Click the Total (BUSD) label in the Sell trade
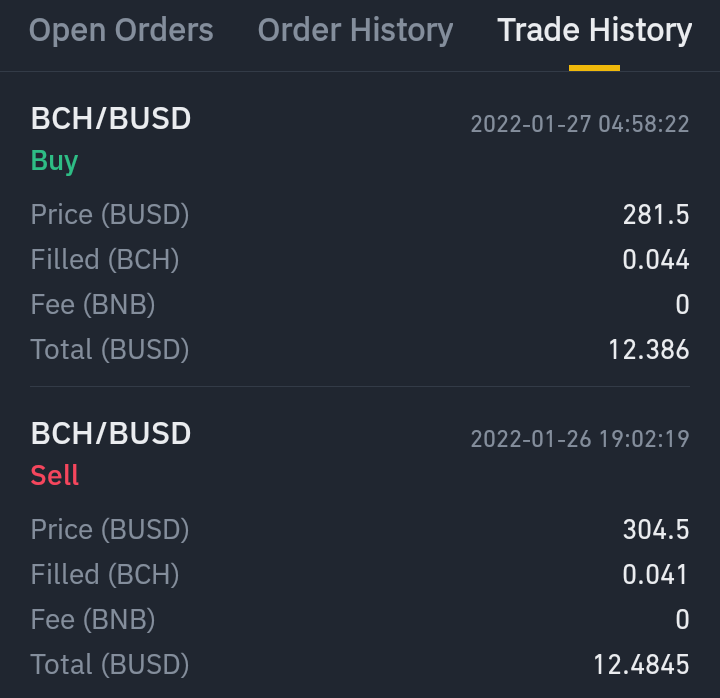The width and height of the screenshot is (720, 698). [x=110, y=664]
